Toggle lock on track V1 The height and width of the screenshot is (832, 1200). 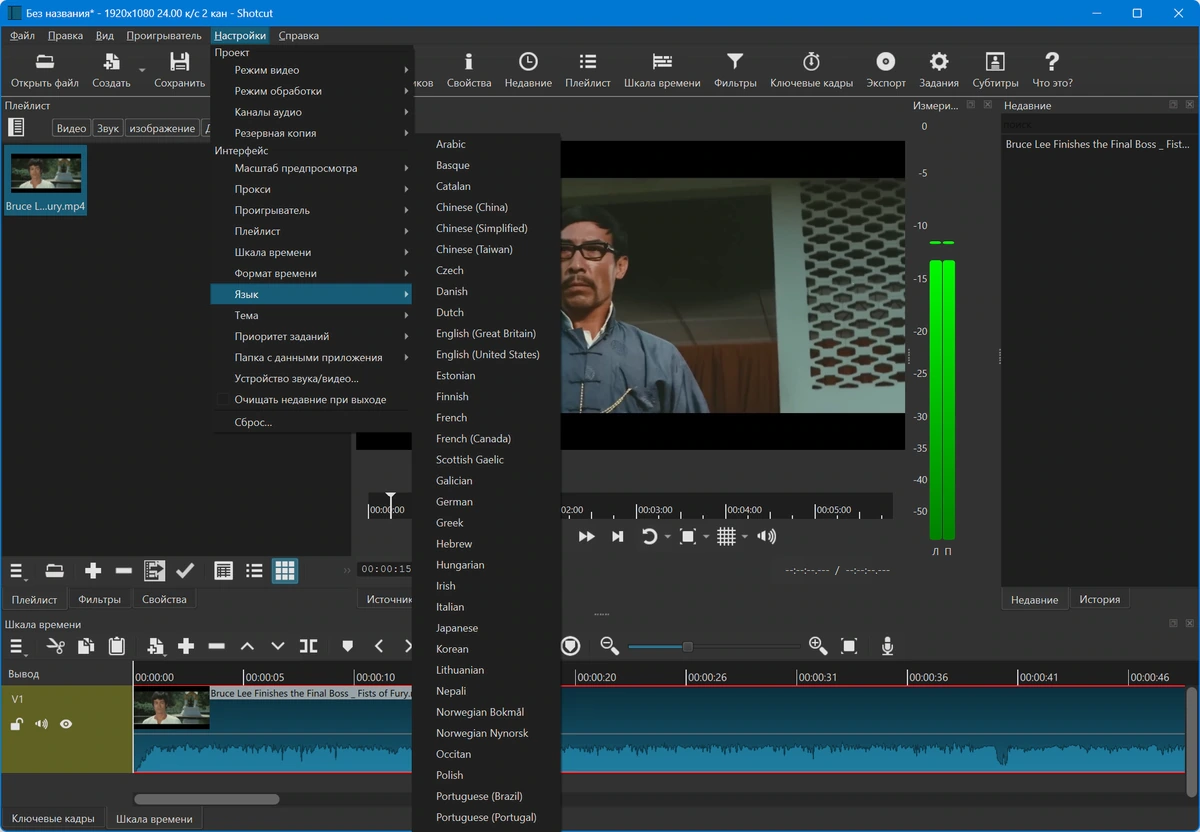[x=17, y=724]
